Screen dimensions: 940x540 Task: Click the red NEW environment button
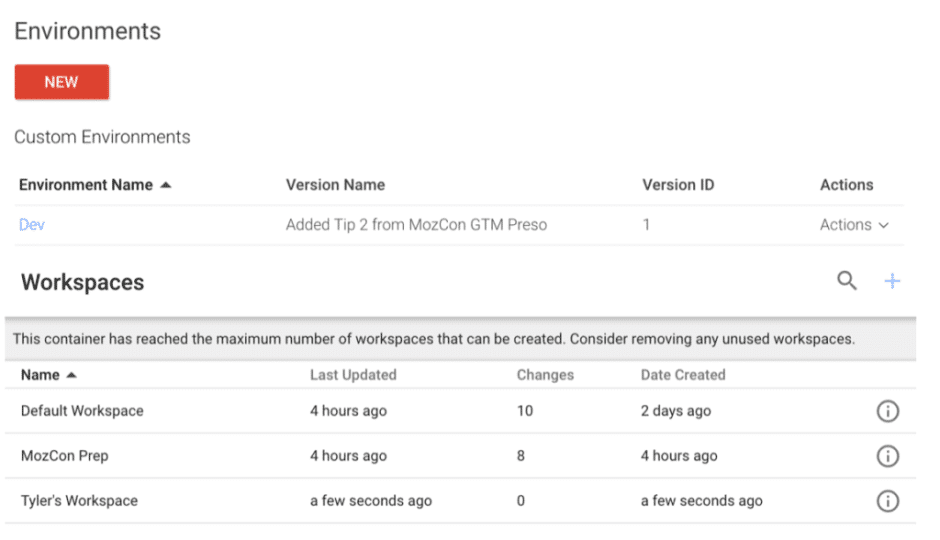pyautogui.click(x=61, y=82)
